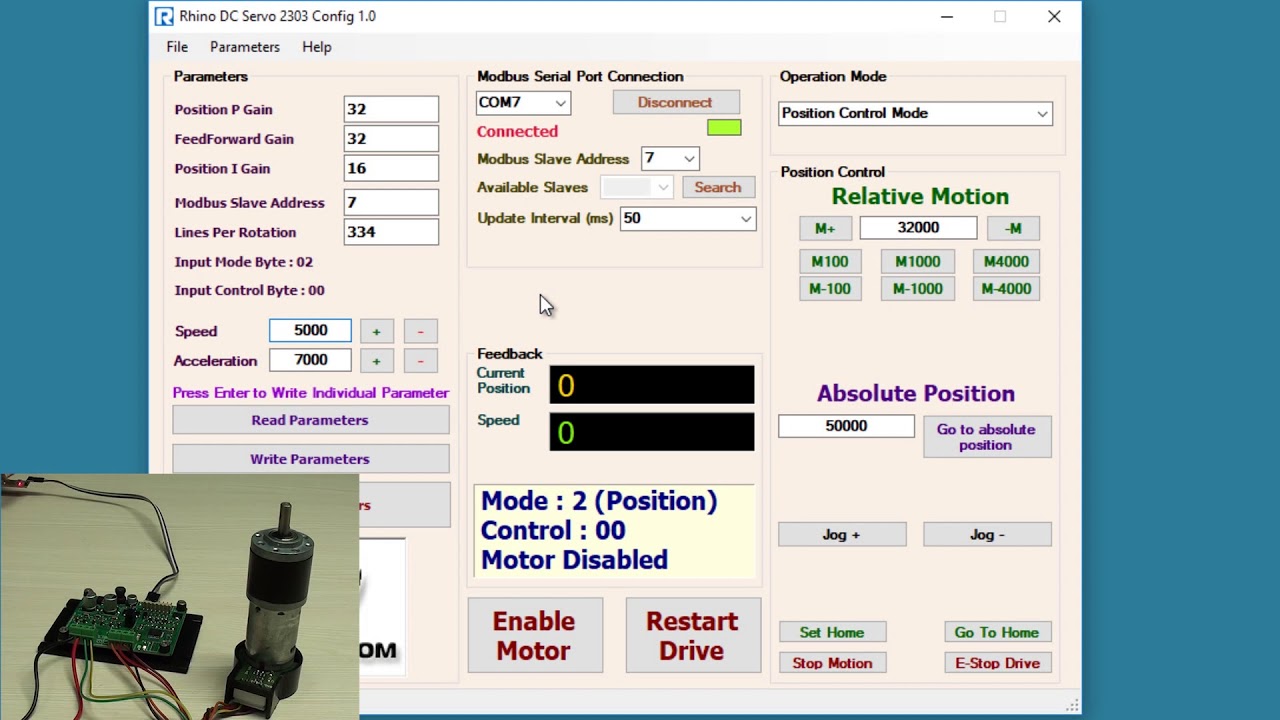The height and width of the screenshot is (720, 1280).
Task: Click the M-1000 button
Action: [918, 289]
